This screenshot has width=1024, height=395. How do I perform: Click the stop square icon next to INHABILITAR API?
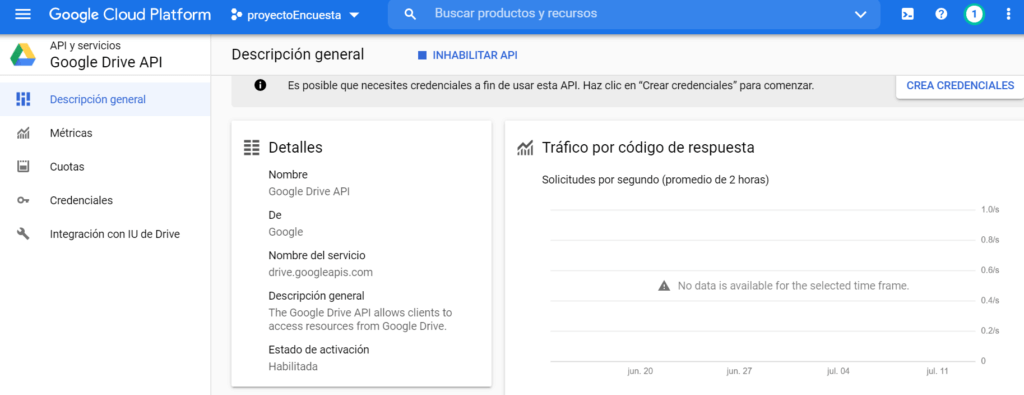pyautogui.click(x=422, y=55)
